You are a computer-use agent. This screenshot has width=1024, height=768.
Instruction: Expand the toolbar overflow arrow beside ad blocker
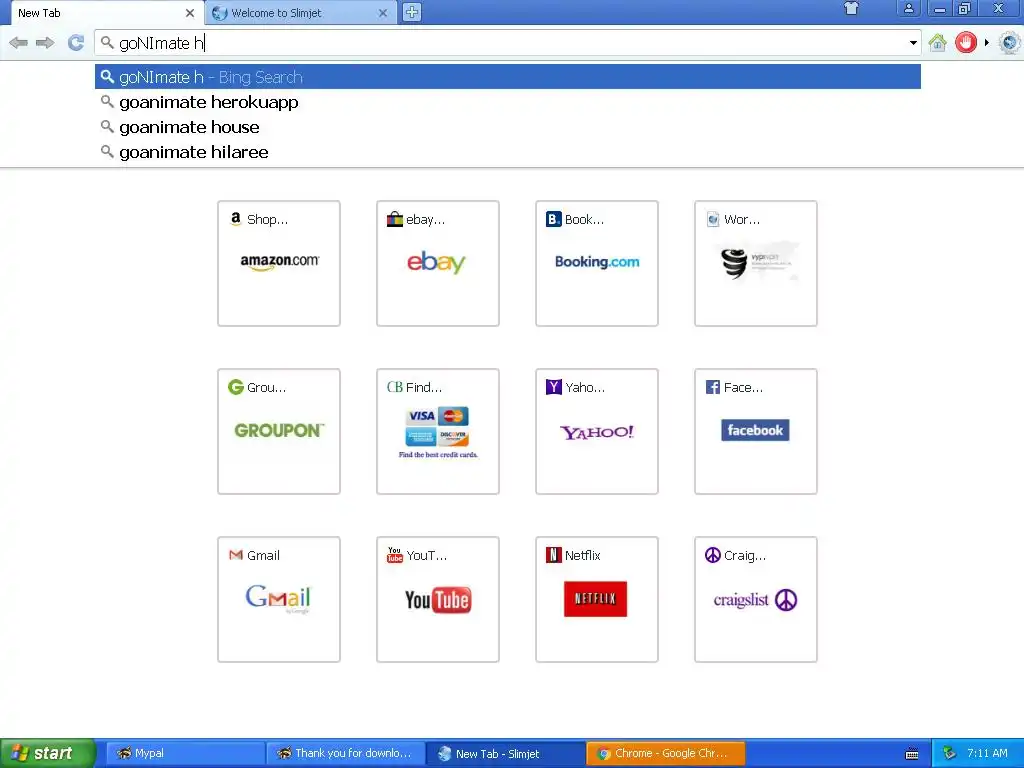[987, 43]
